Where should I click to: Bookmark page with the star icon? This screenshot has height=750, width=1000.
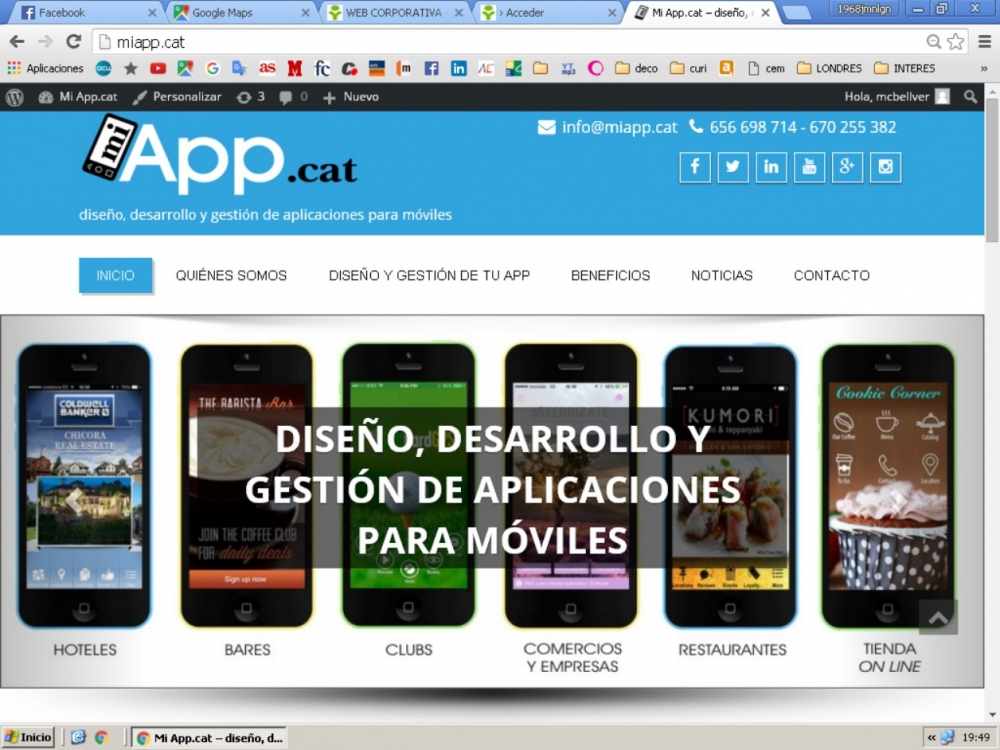coord(956,42)
